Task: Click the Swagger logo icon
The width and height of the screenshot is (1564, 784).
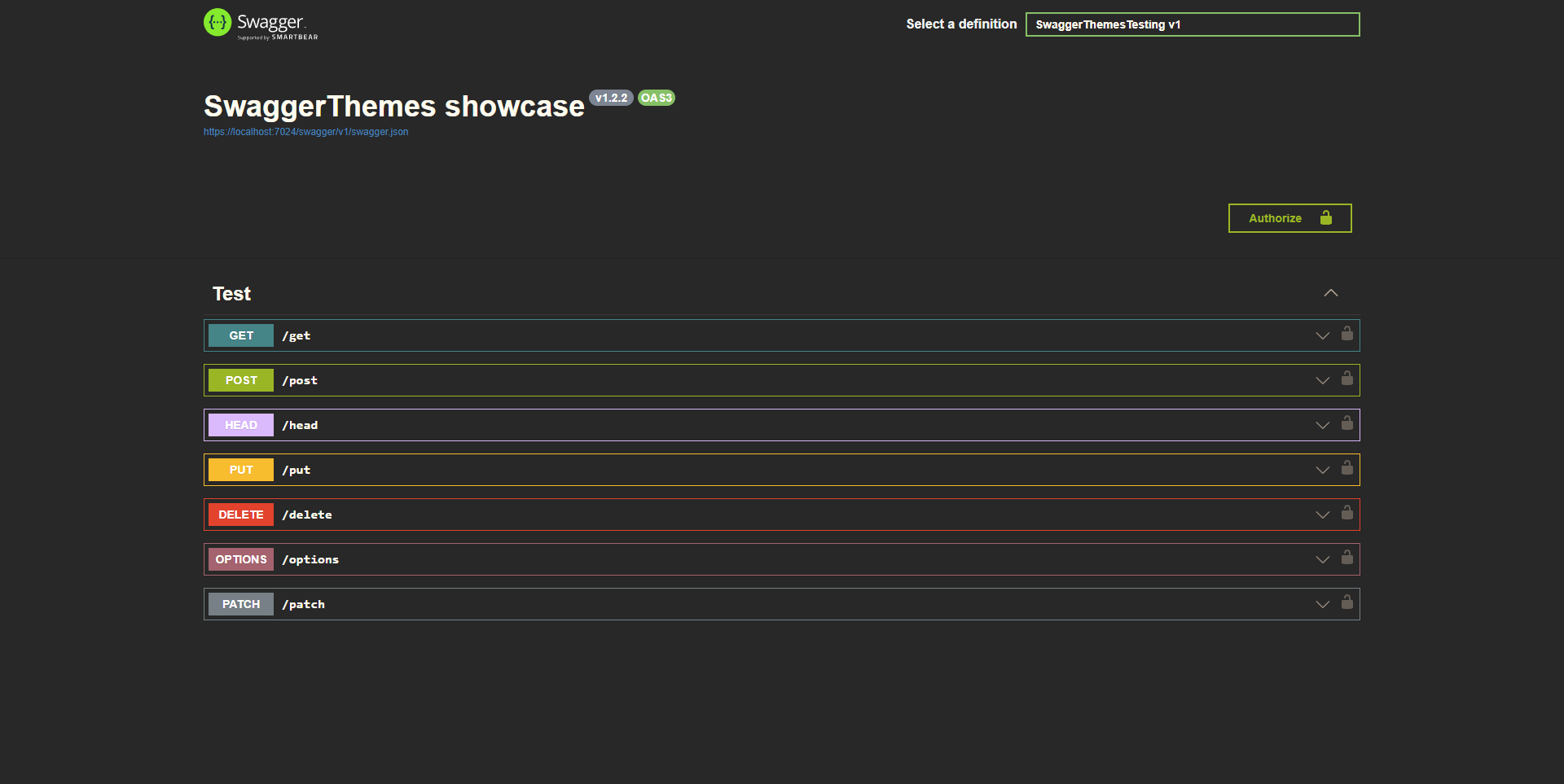Action: [x=217, y=23]
